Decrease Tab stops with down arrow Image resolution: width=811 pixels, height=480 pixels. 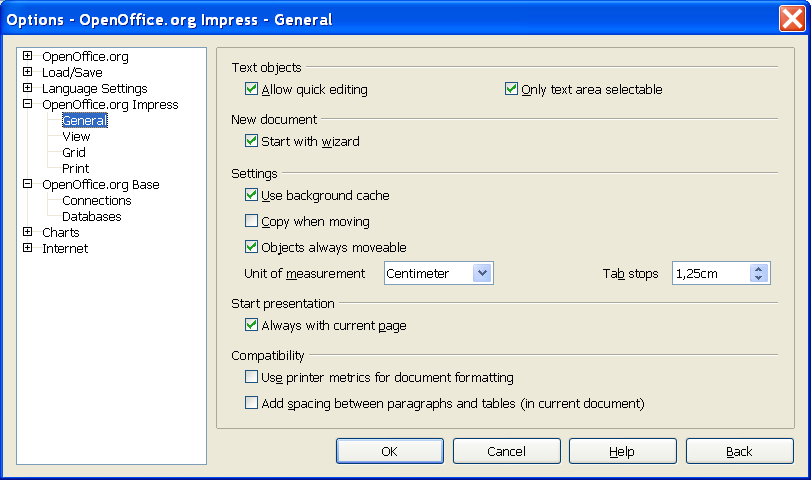coord(758,278)
